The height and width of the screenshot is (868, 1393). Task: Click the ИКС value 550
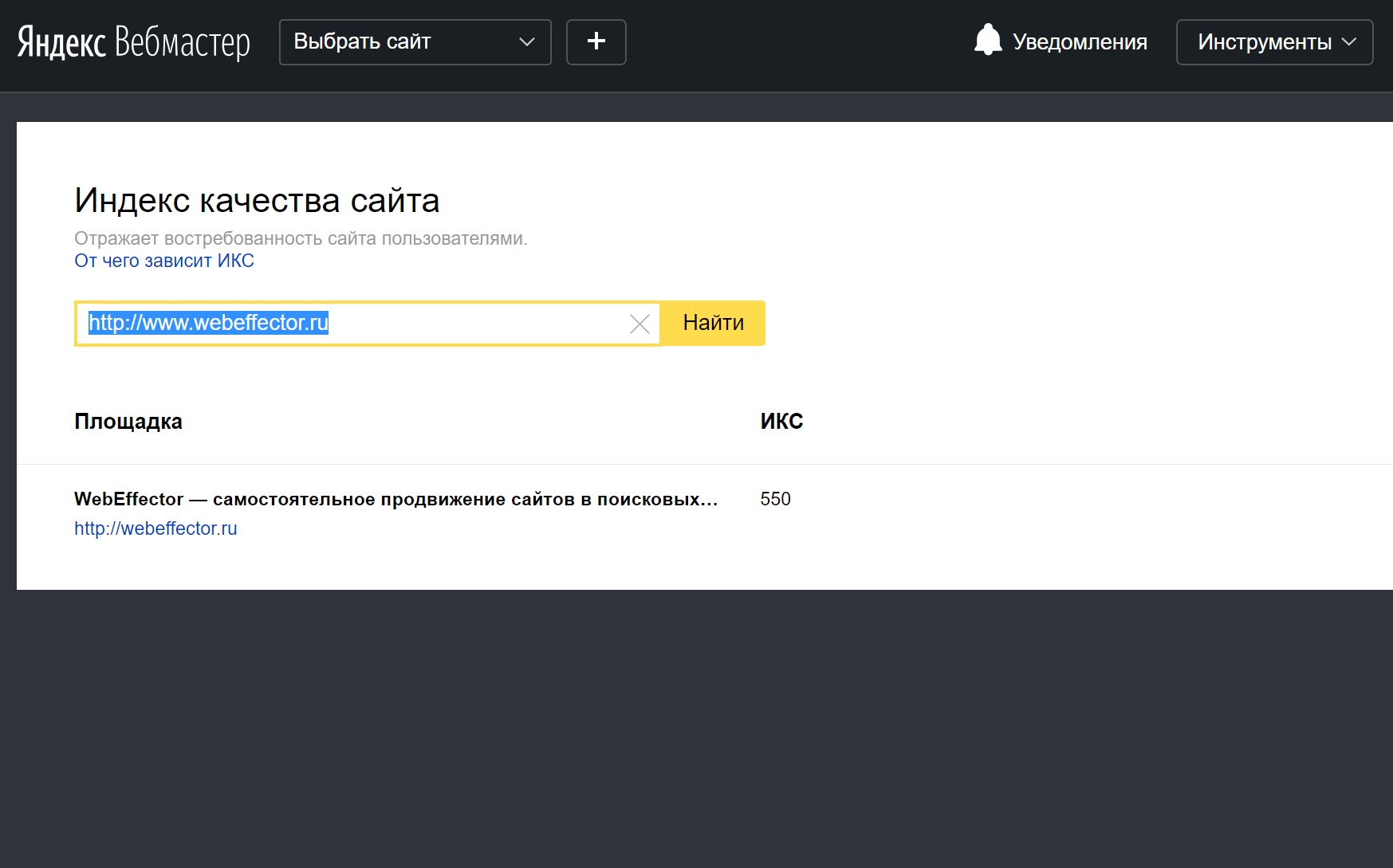click(x=775, y=499)
